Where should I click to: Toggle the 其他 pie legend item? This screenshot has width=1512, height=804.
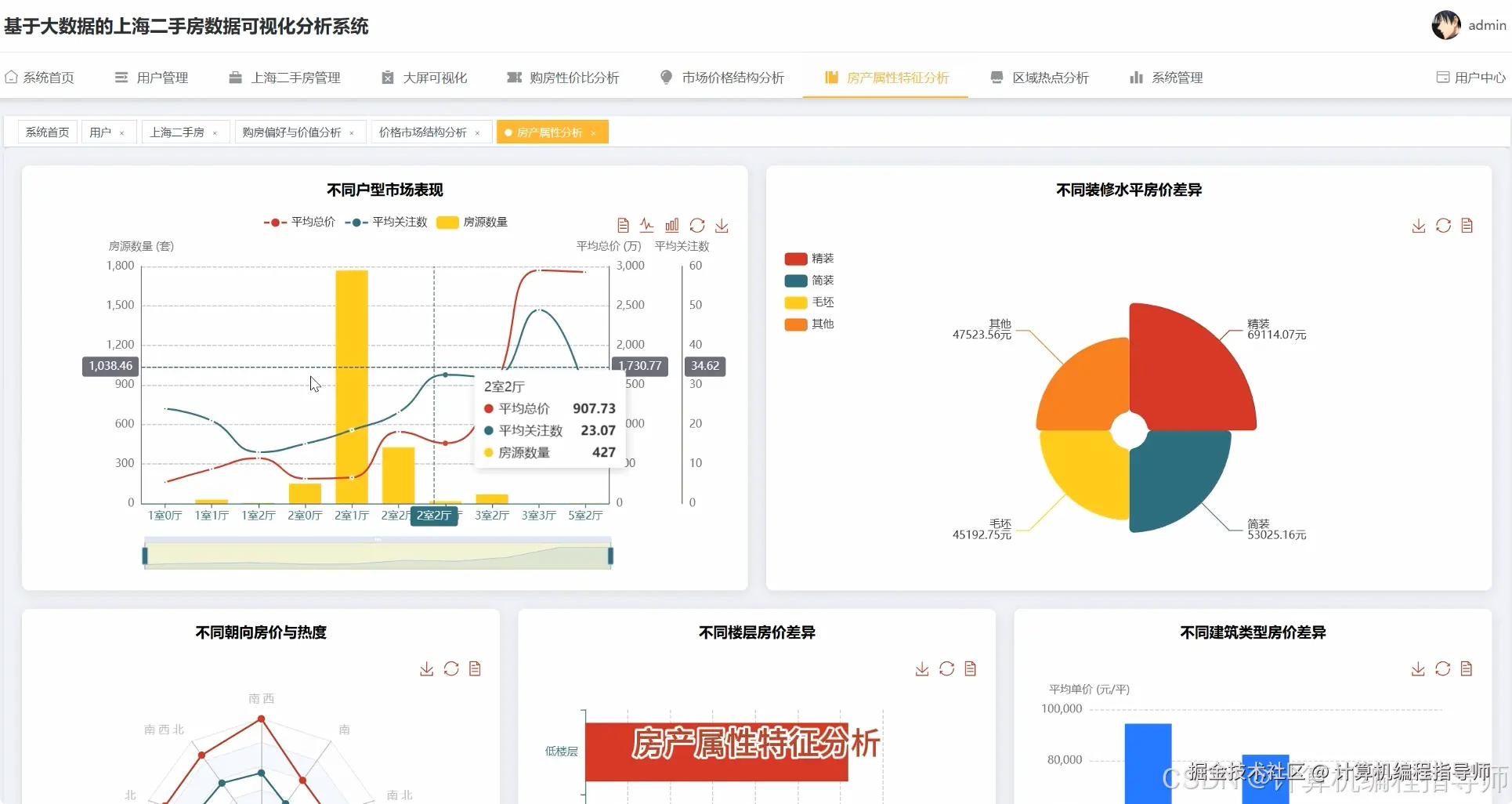tap(809, 324)
